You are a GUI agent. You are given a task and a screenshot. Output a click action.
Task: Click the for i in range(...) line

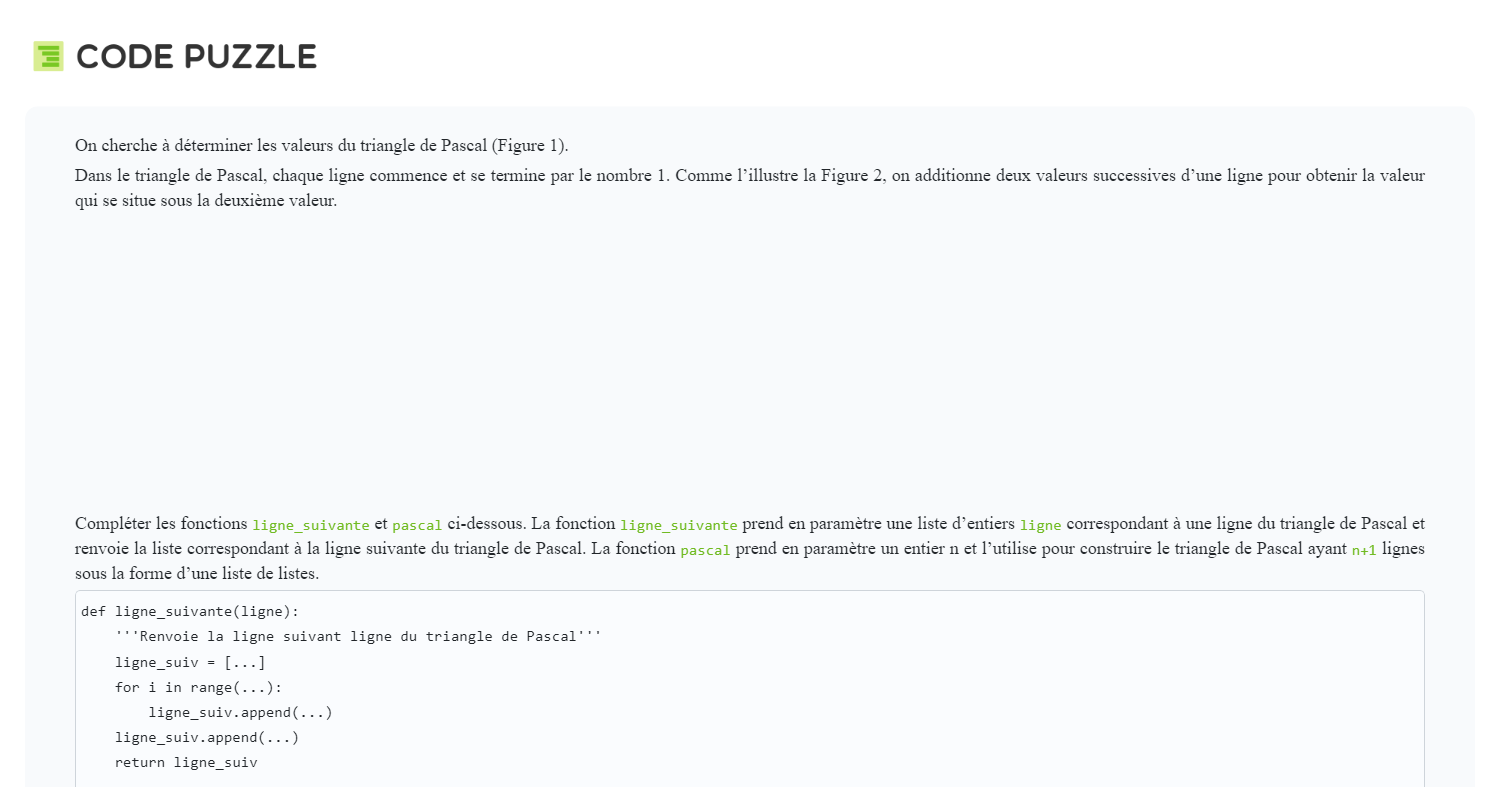(199, 687)
